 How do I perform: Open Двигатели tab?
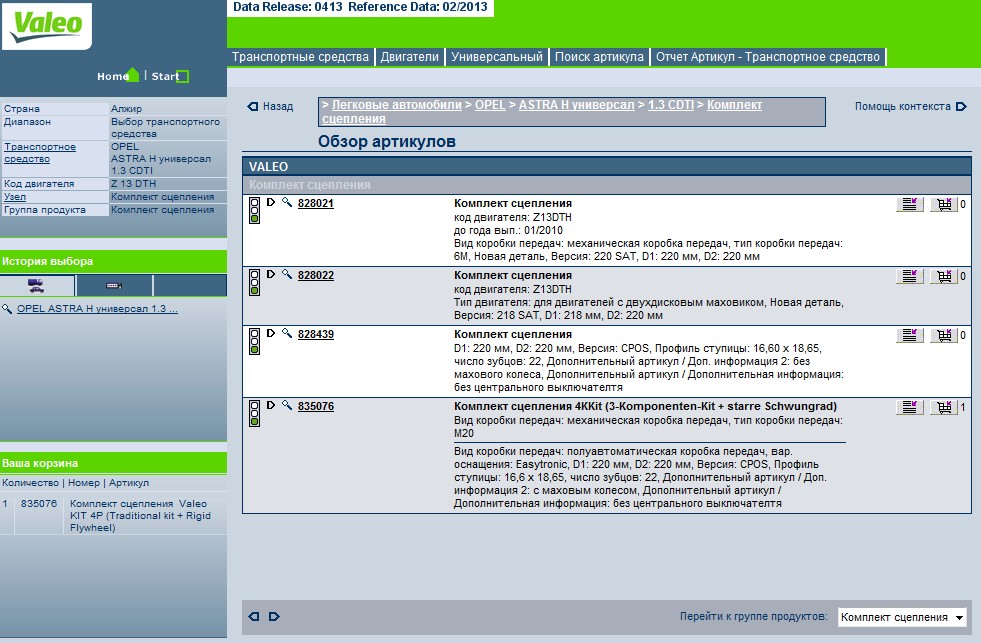[410, 57]
